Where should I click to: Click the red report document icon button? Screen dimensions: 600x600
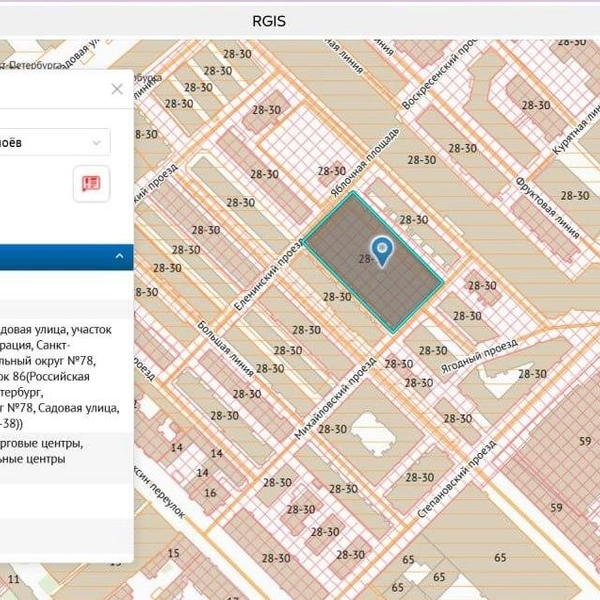tap(92, 184)
